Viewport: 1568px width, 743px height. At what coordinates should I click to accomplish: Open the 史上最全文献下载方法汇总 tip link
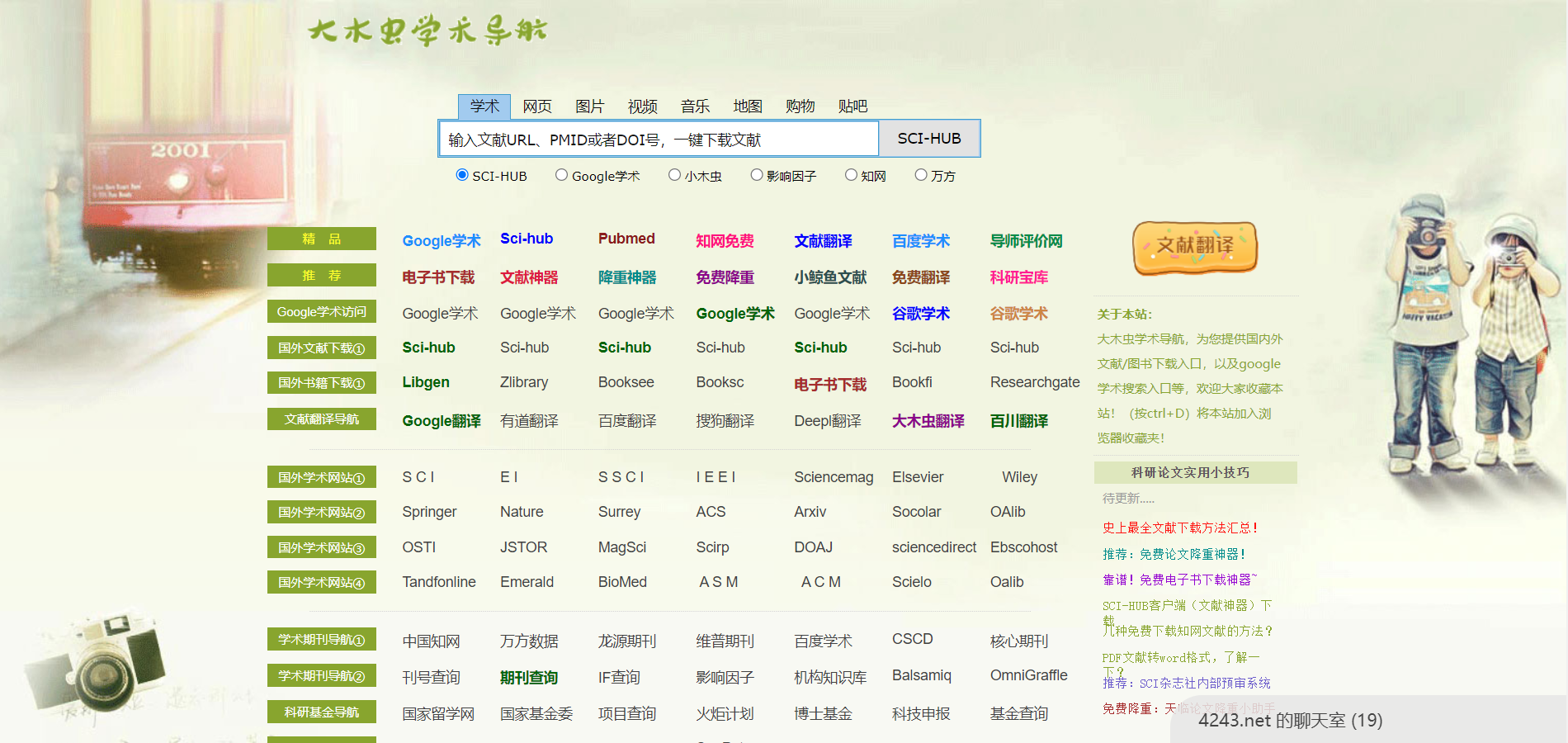click(1180, 528)
